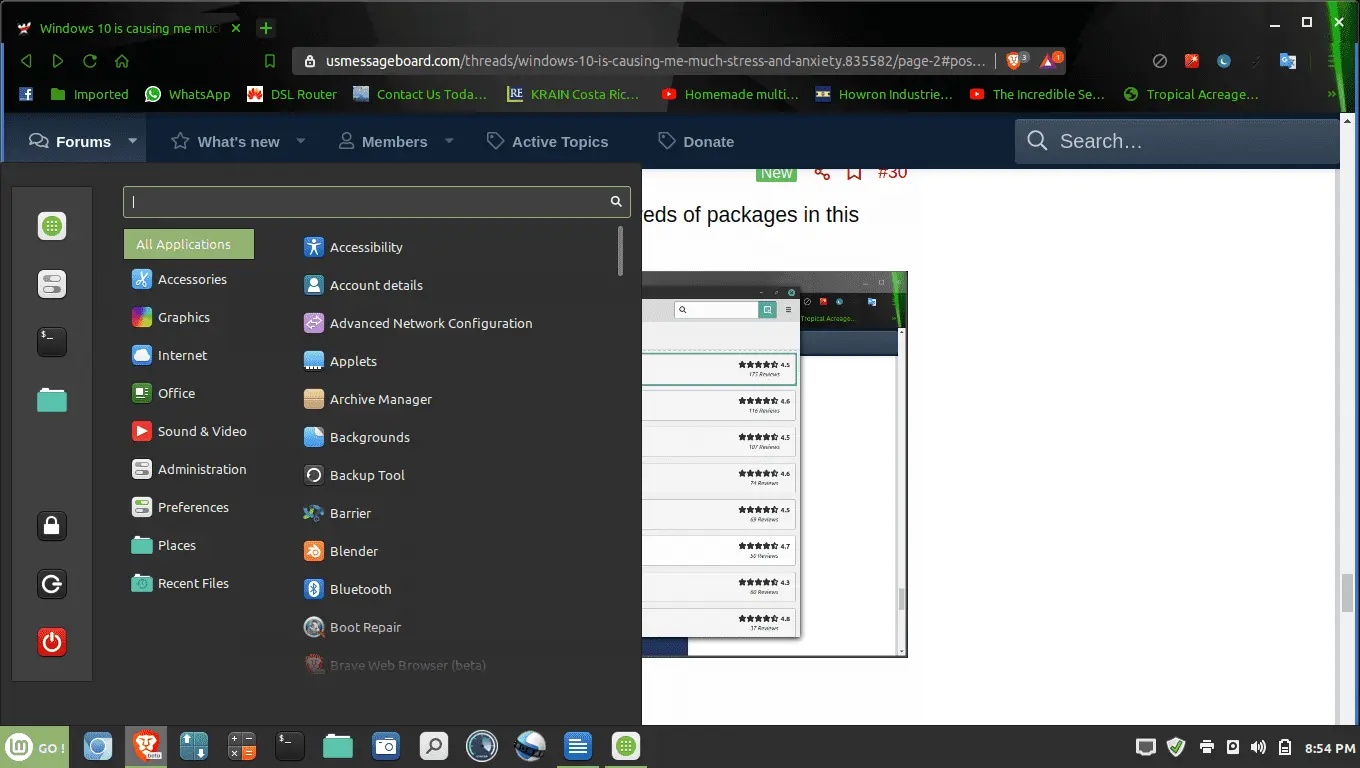Launch Terminal from menu favorites sidebar

coord(52,342)
